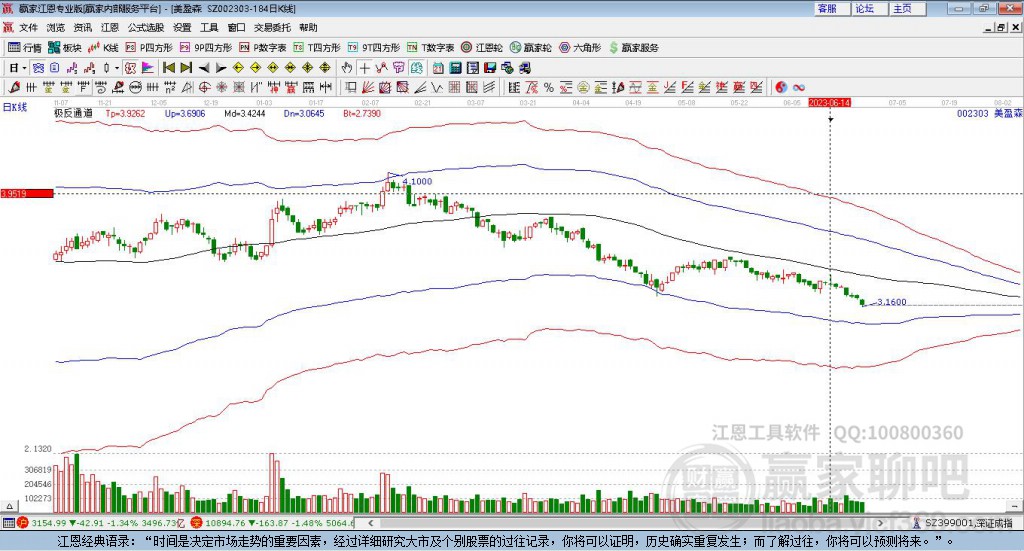Viewport: 1024px width, 551px height.
Task: Select the circular target drawing tool
Action: 204,87
